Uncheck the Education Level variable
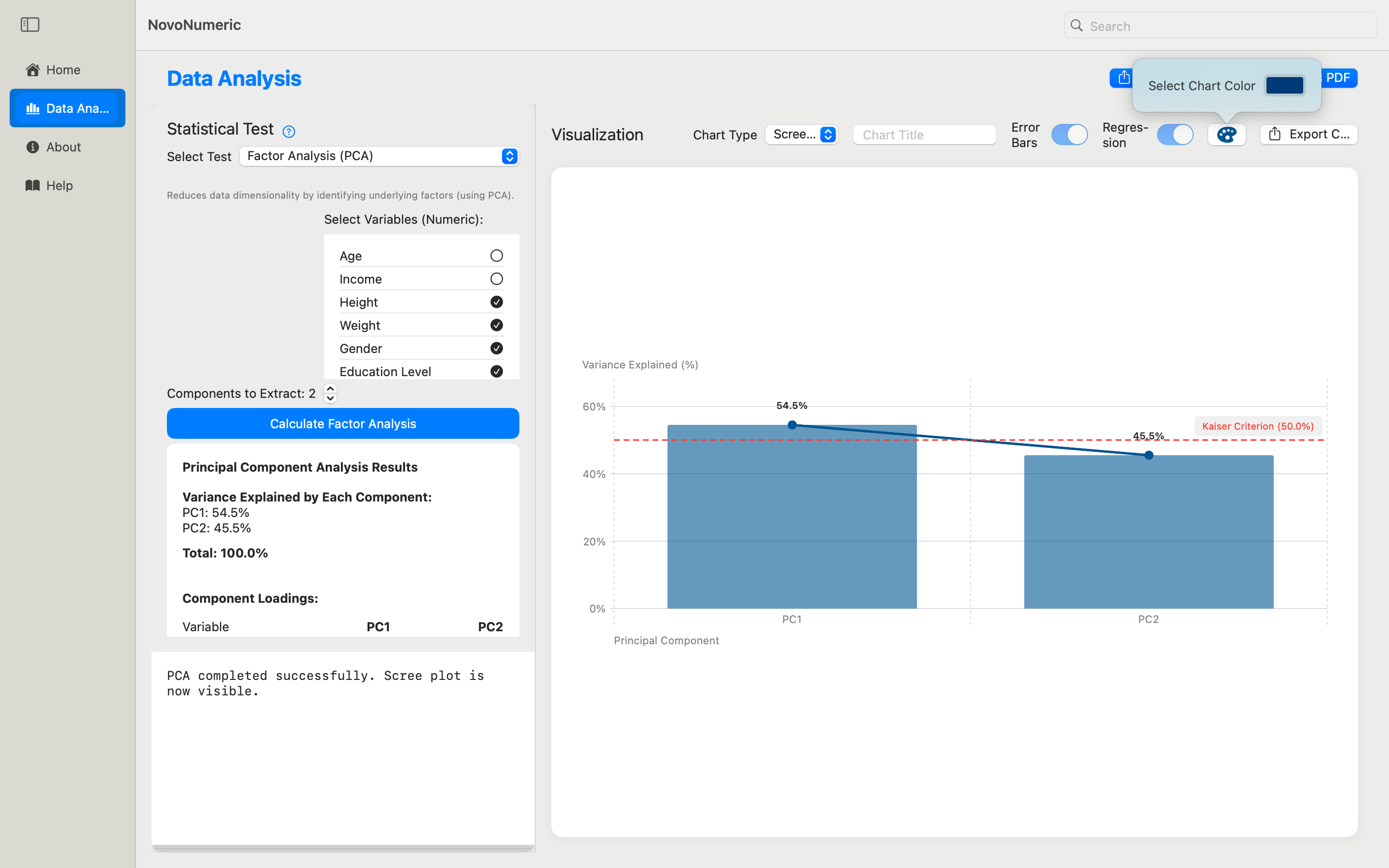This screenshot has height=868, width=1389. click(496, 371)
